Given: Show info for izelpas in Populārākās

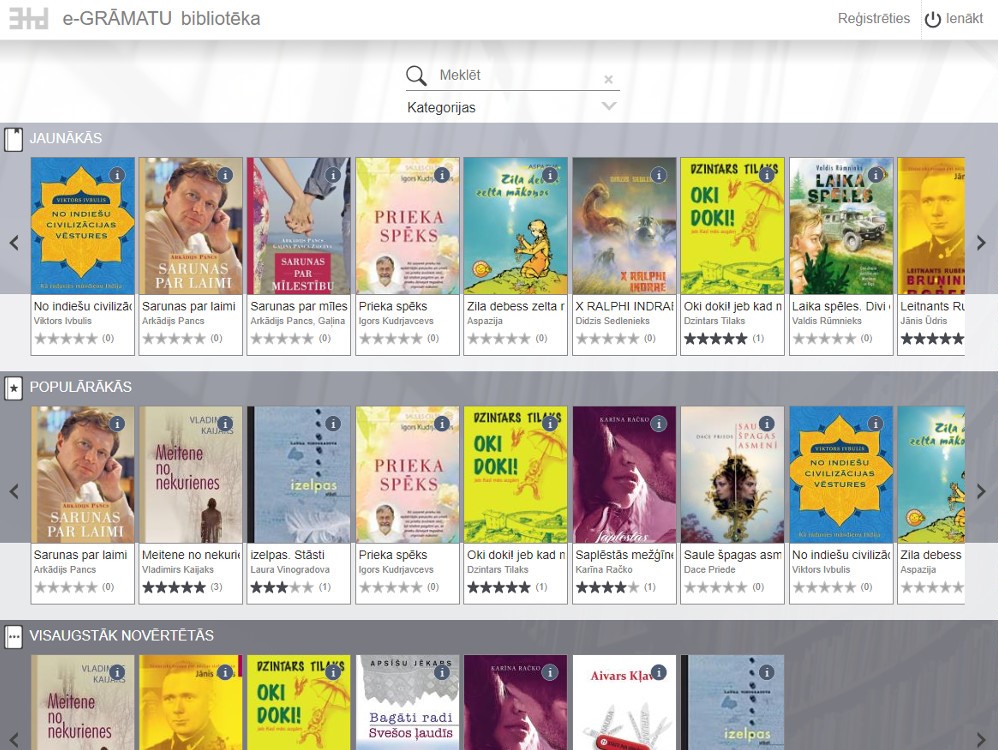Looking at the screenshot, I should click(333, 423).
